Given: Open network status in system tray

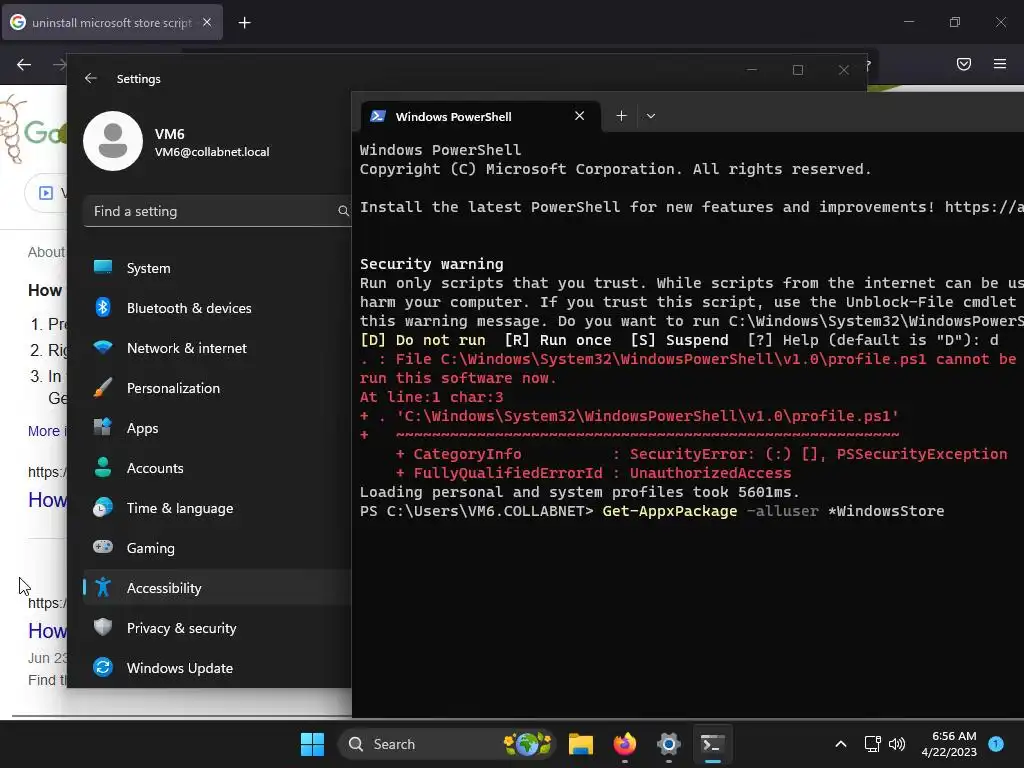Looking at the screenshot, I should tap(872, 744).
